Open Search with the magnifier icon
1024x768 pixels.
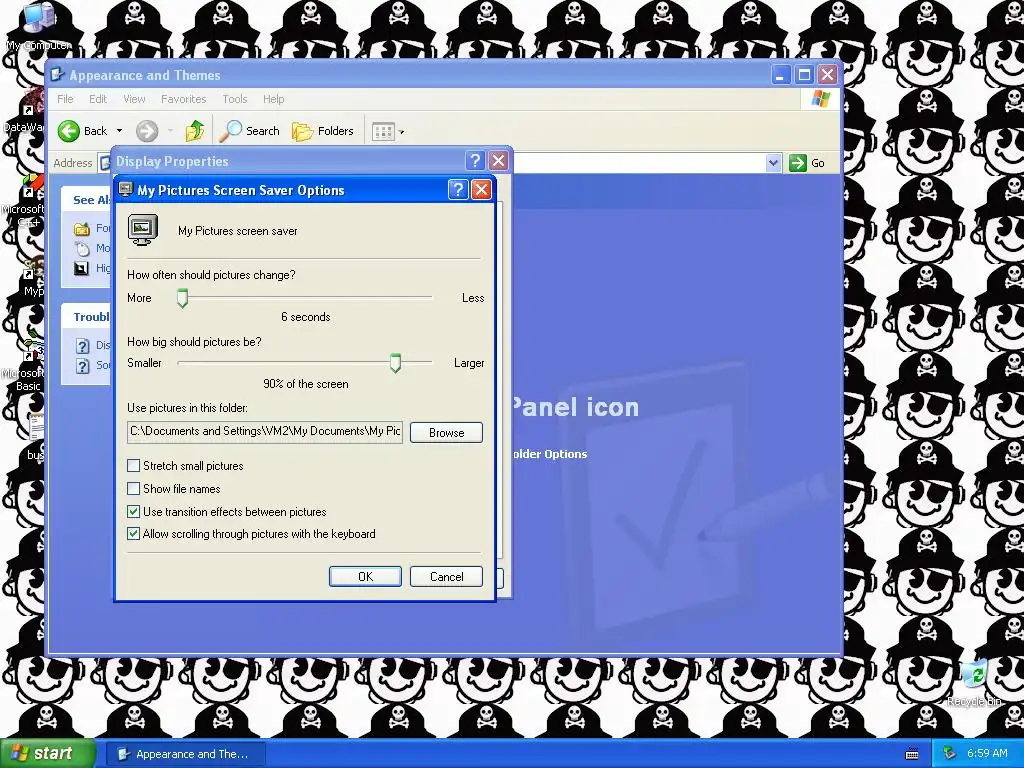pos(231,131)
